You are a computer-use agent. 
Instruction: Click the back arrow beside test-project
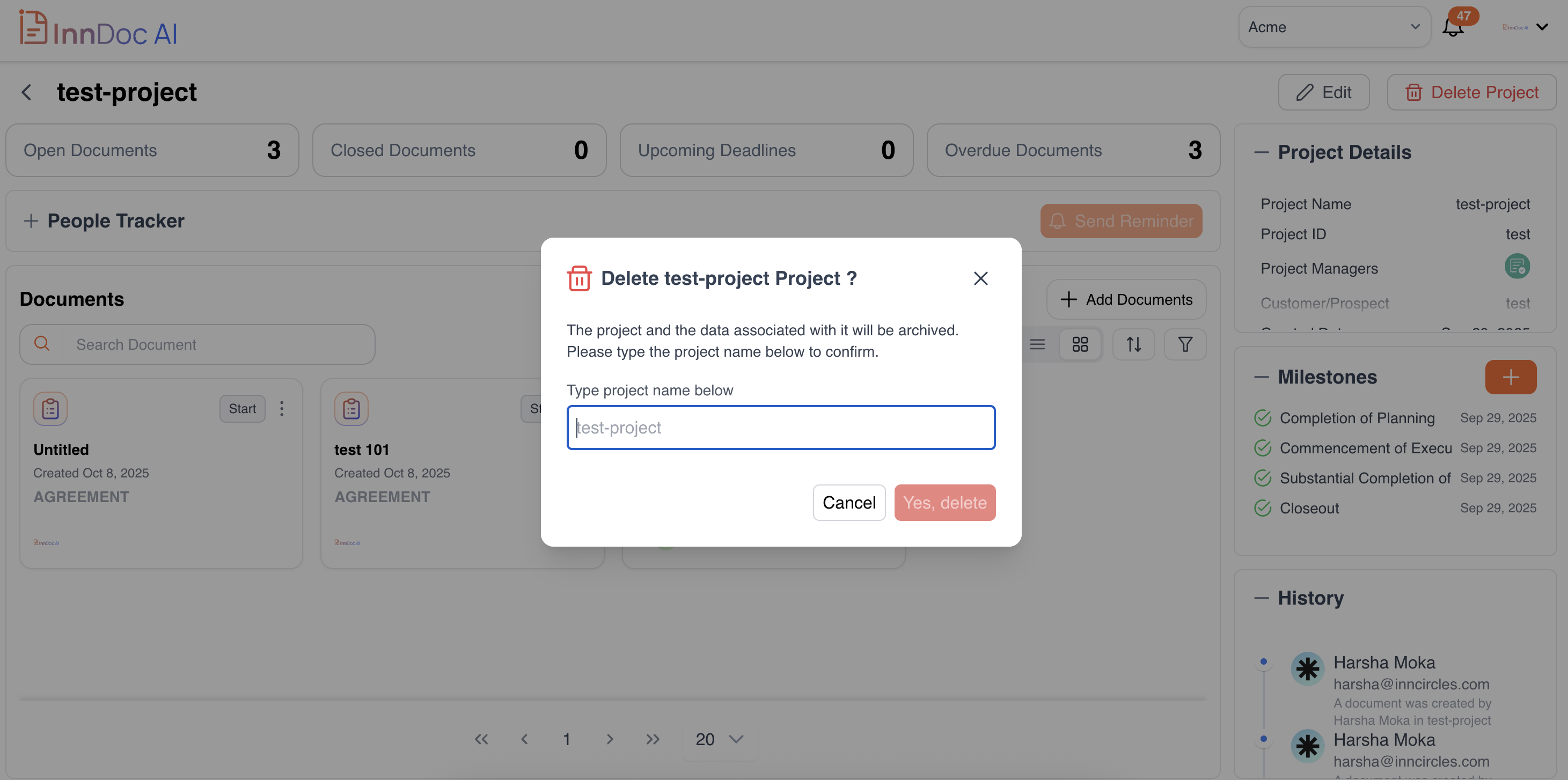tap(27, 92)
